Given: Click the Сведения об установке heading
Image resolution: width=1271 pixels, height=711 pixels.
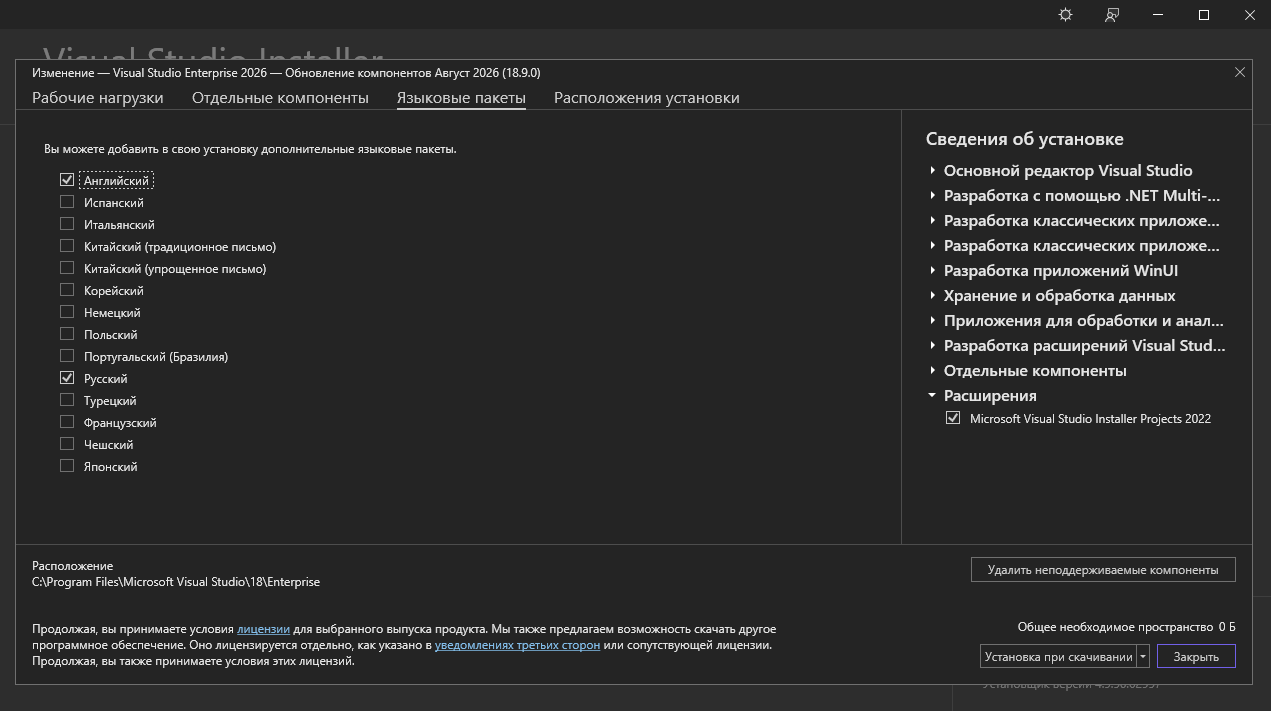Looking at the screenshot, I should [1025, 139].
